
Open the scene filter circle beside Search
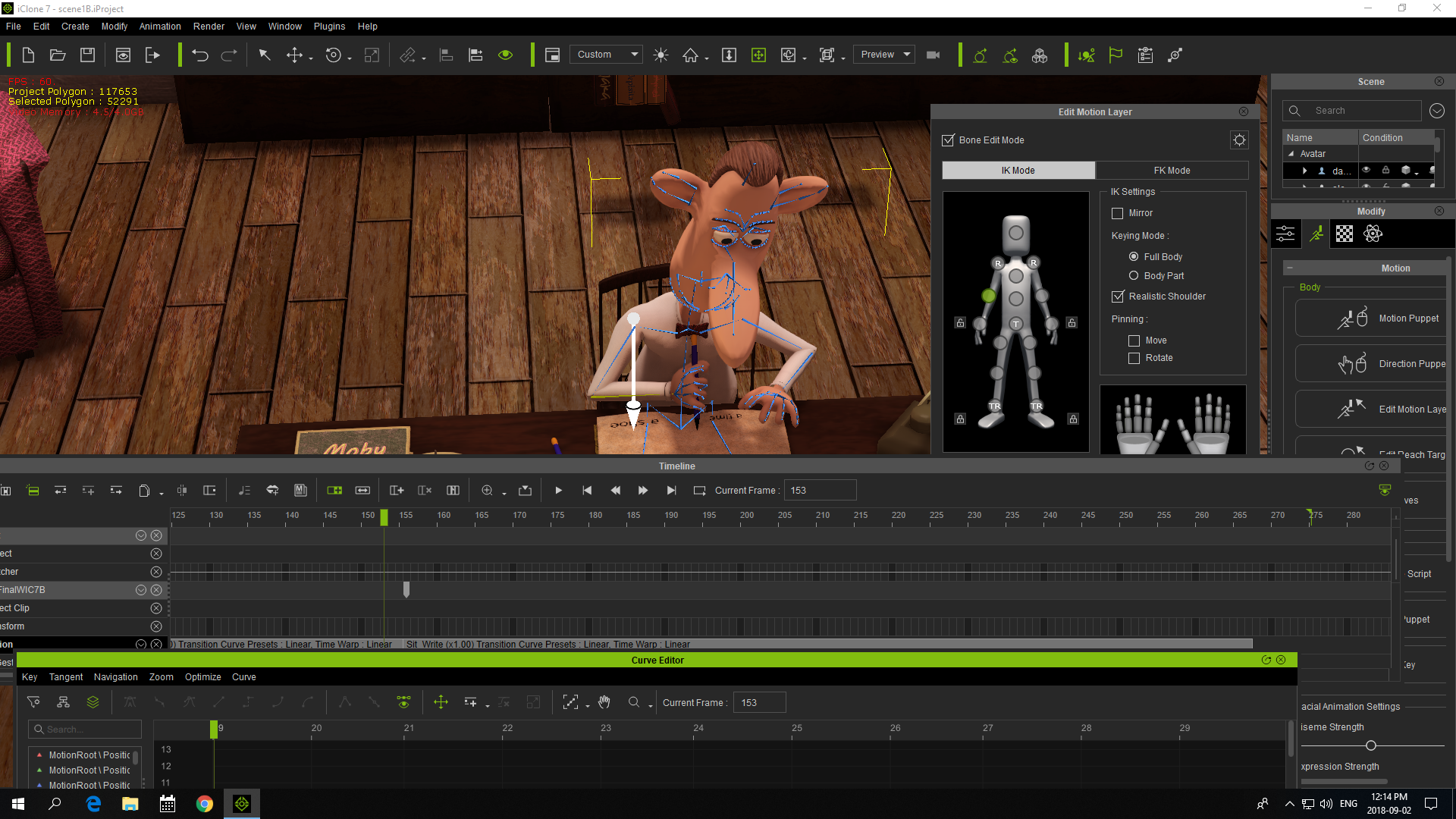[x=1437, y=111]
